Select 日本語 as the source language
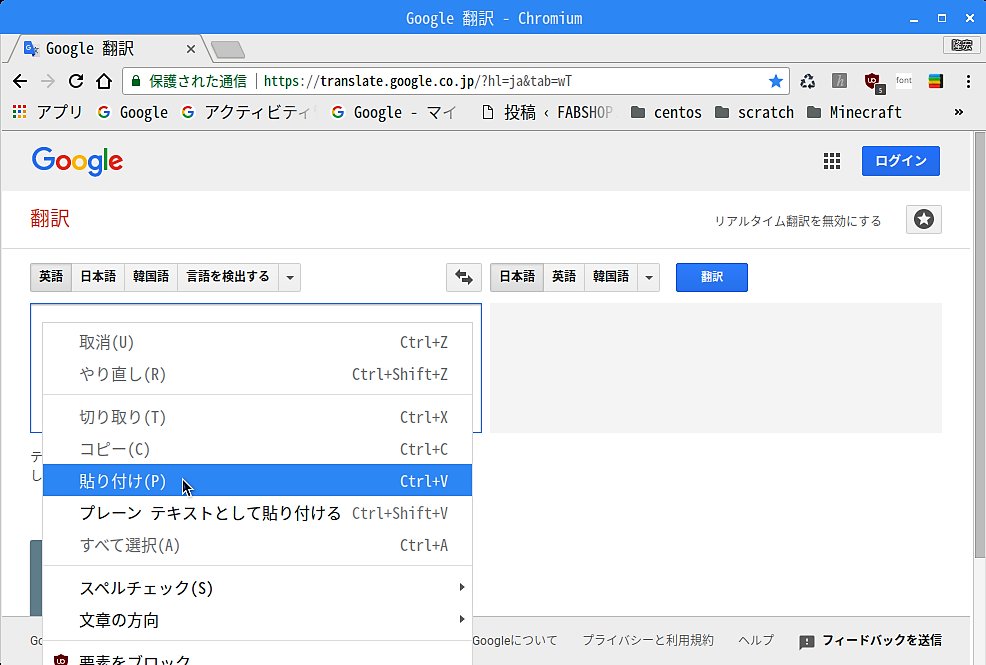 98,277
